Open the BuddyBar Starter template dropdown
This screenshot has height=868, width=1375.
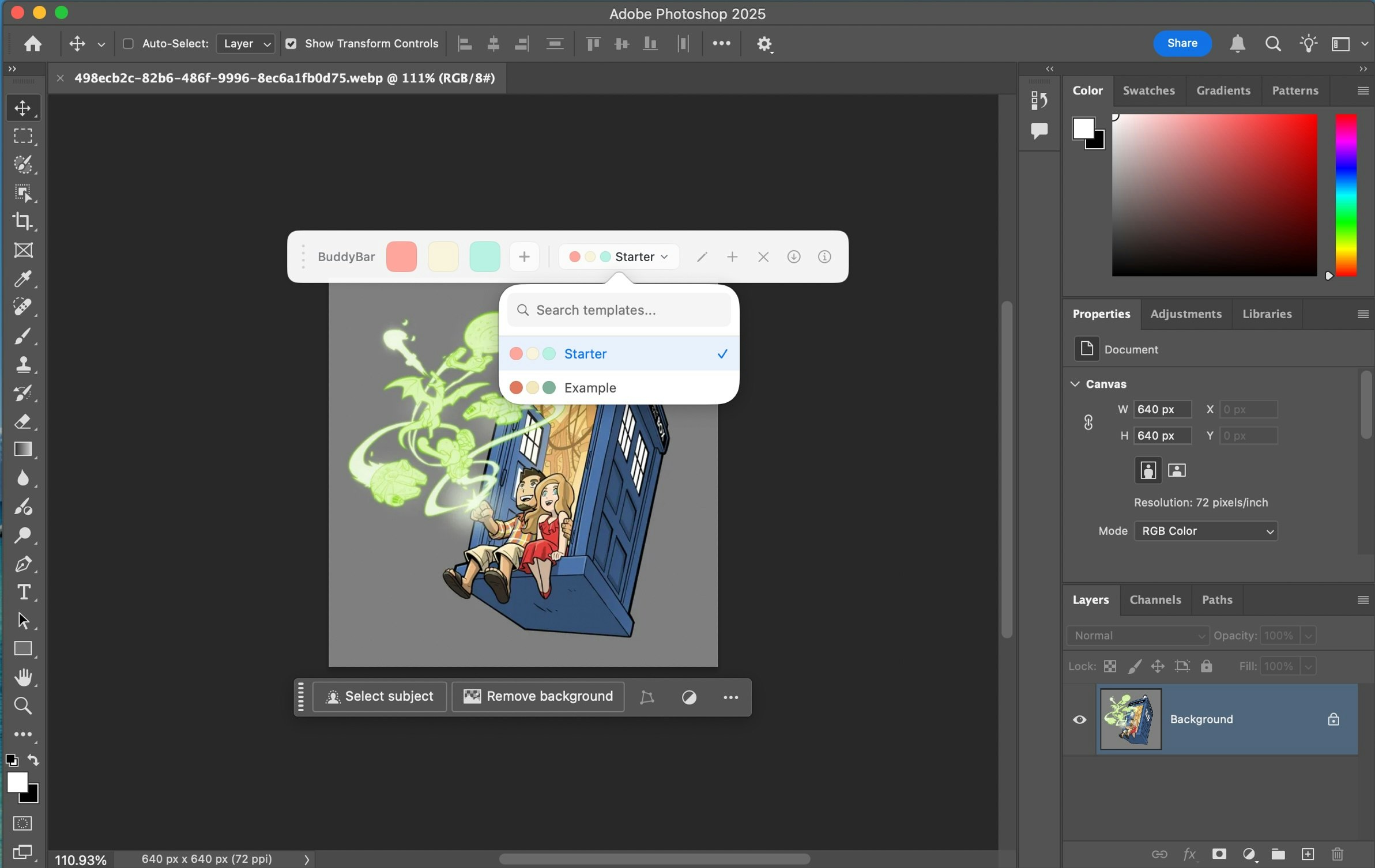(619, 257)
